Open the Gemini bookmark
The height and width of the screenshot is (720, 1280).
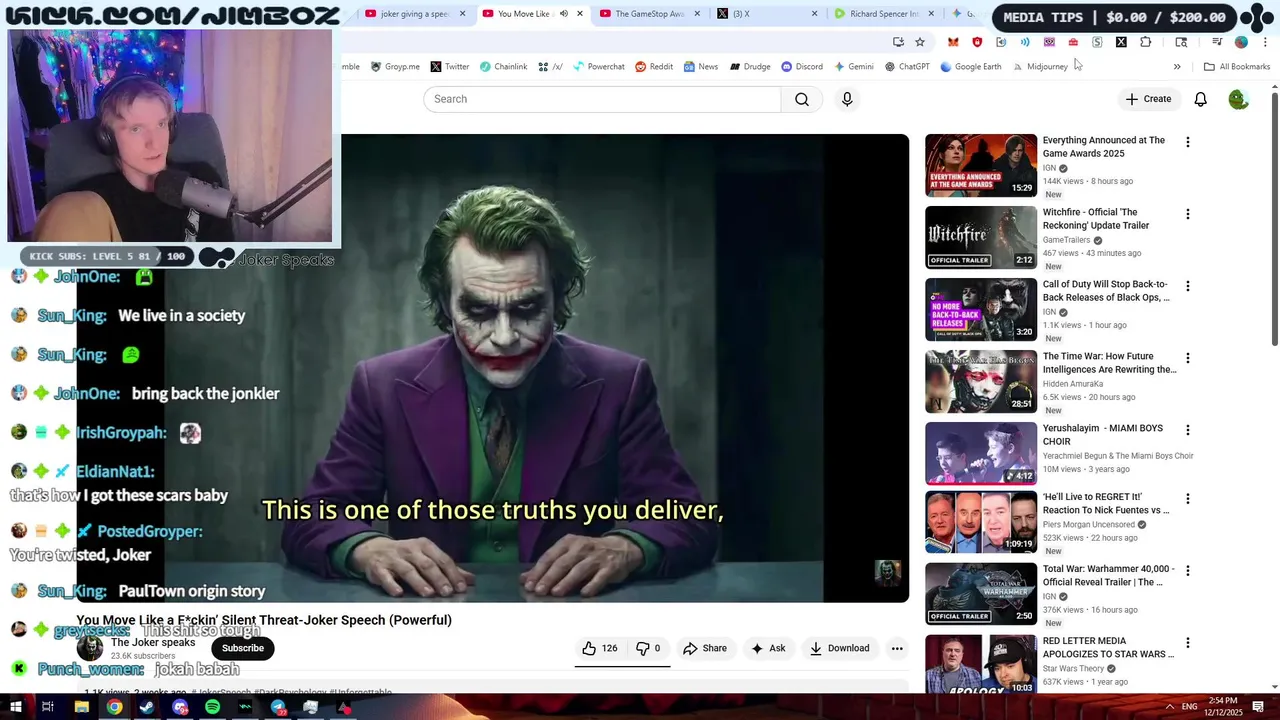pos(855,67)
